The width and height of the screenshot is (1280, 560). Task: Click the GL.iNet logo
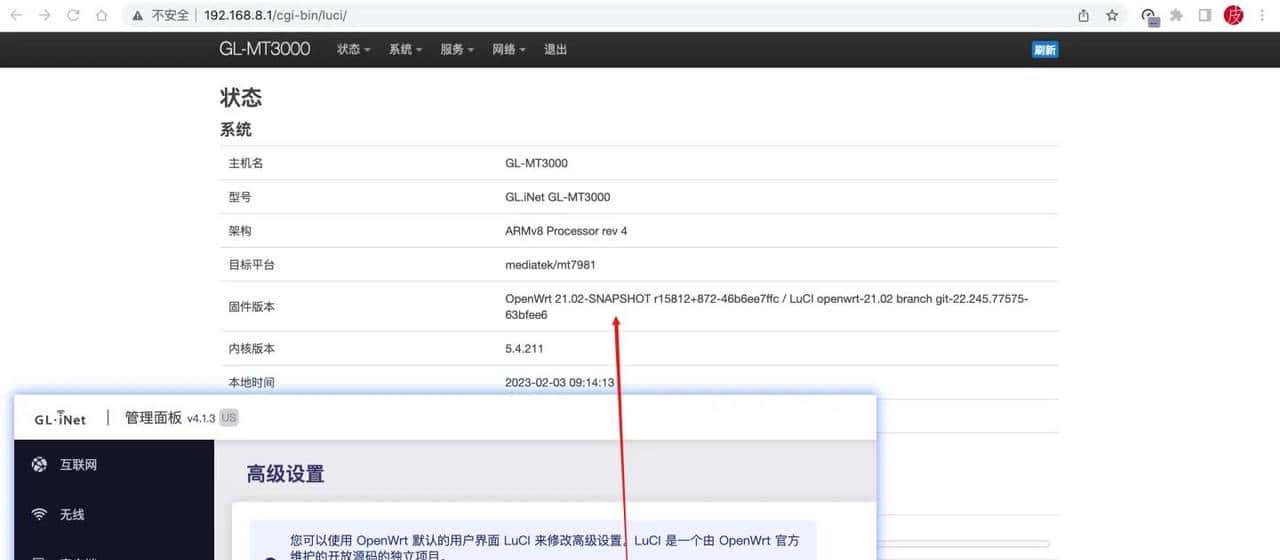pyautogui.click(x=60, y=418)
